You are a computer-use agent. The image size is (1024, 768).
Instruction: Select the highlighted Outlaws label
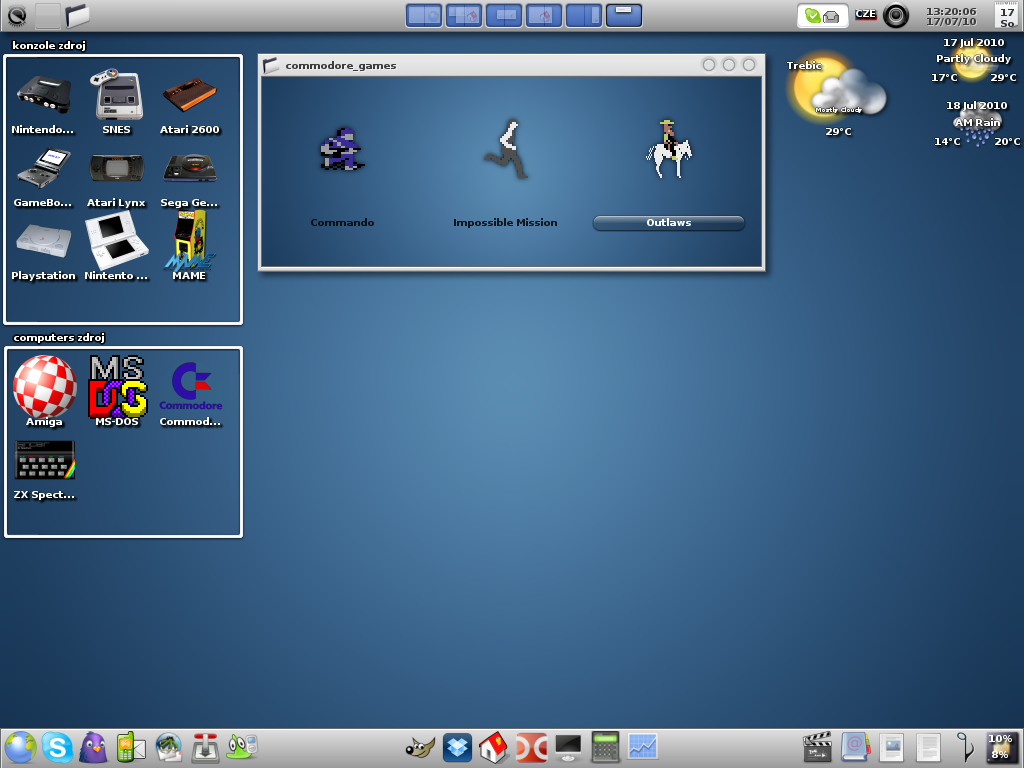click(x=669, y=223)
